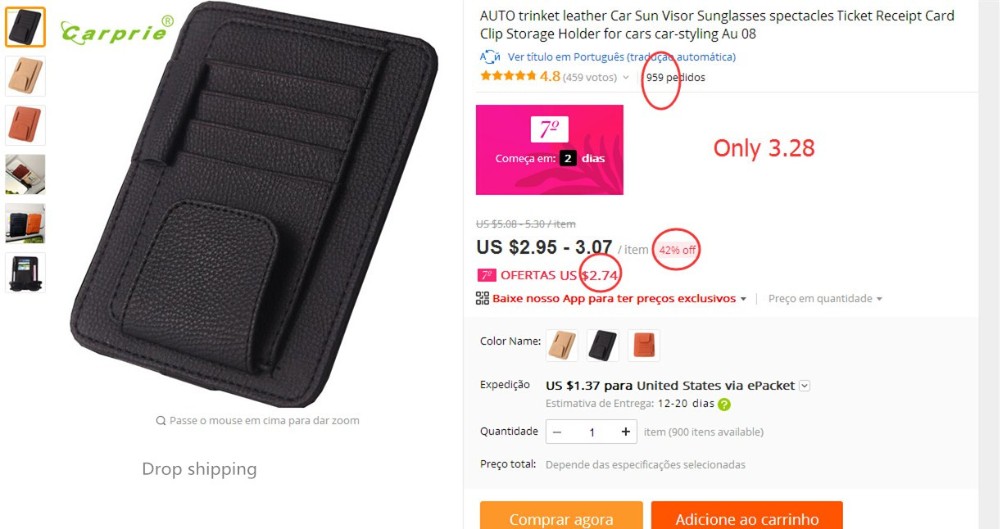Select the orange color option

[643, 345]
